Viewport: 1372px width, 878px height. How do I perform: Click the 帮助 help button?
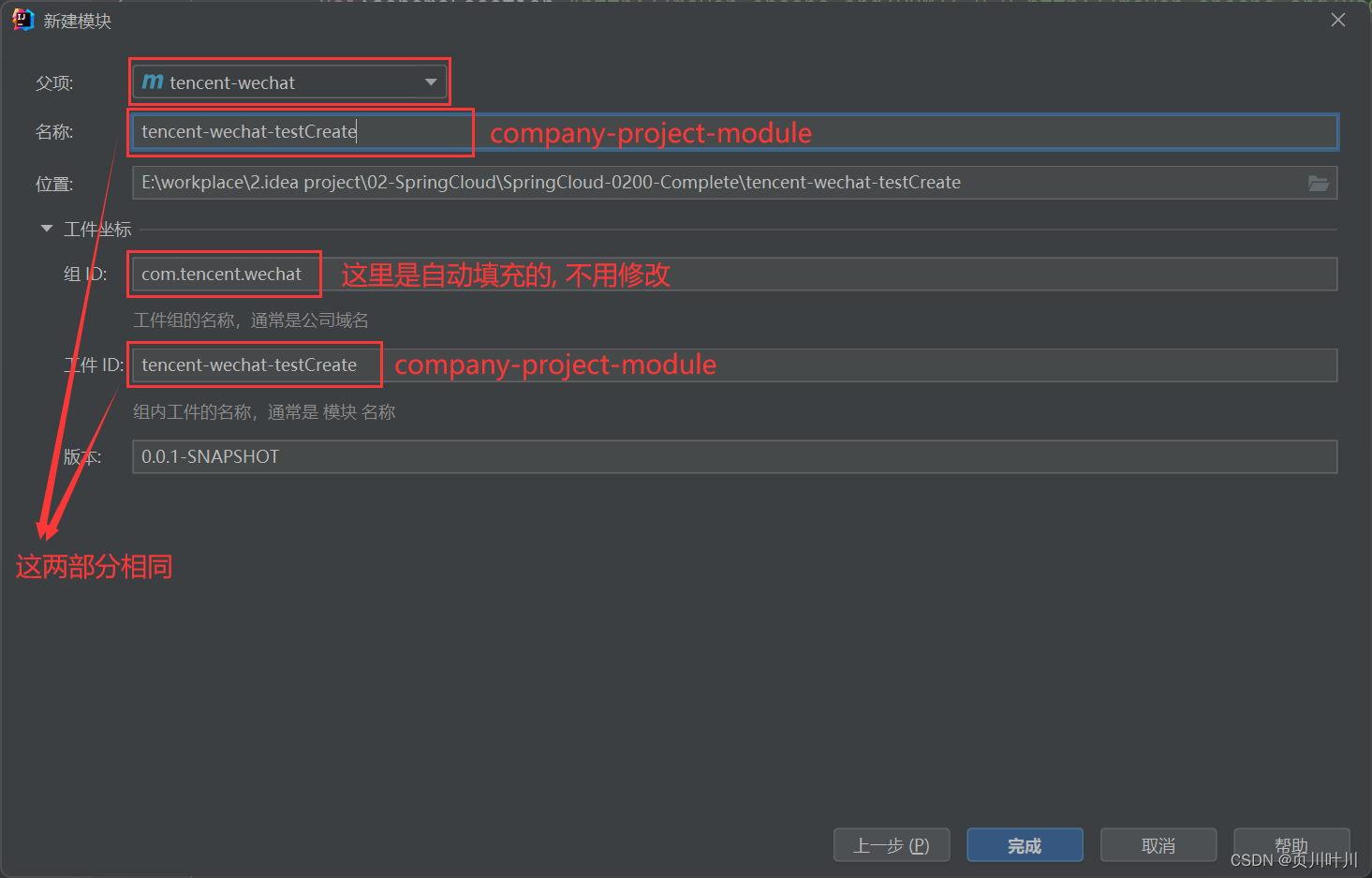click(x=1291, y=845)
